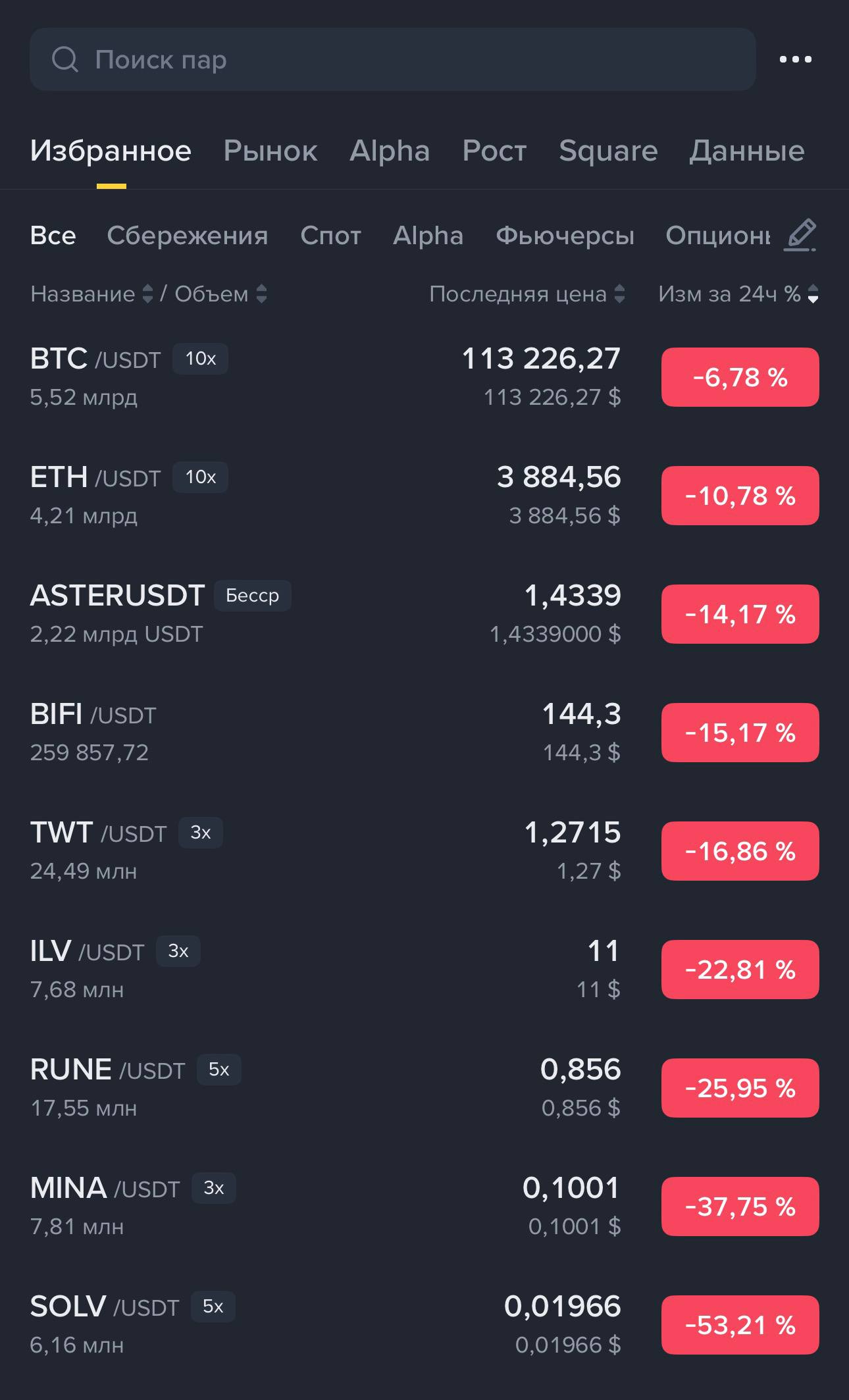
Task: Tap the 3x badge next to MINA
Action: coord(213,1188)
